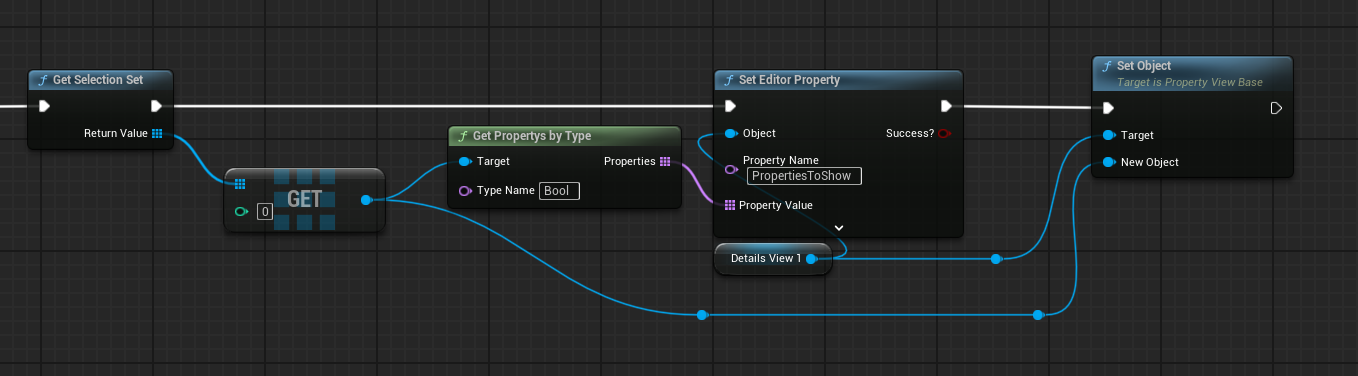Click the Set Editor Property input exec pin
This screenshot has height=376, width=1358.
point(730,106)
